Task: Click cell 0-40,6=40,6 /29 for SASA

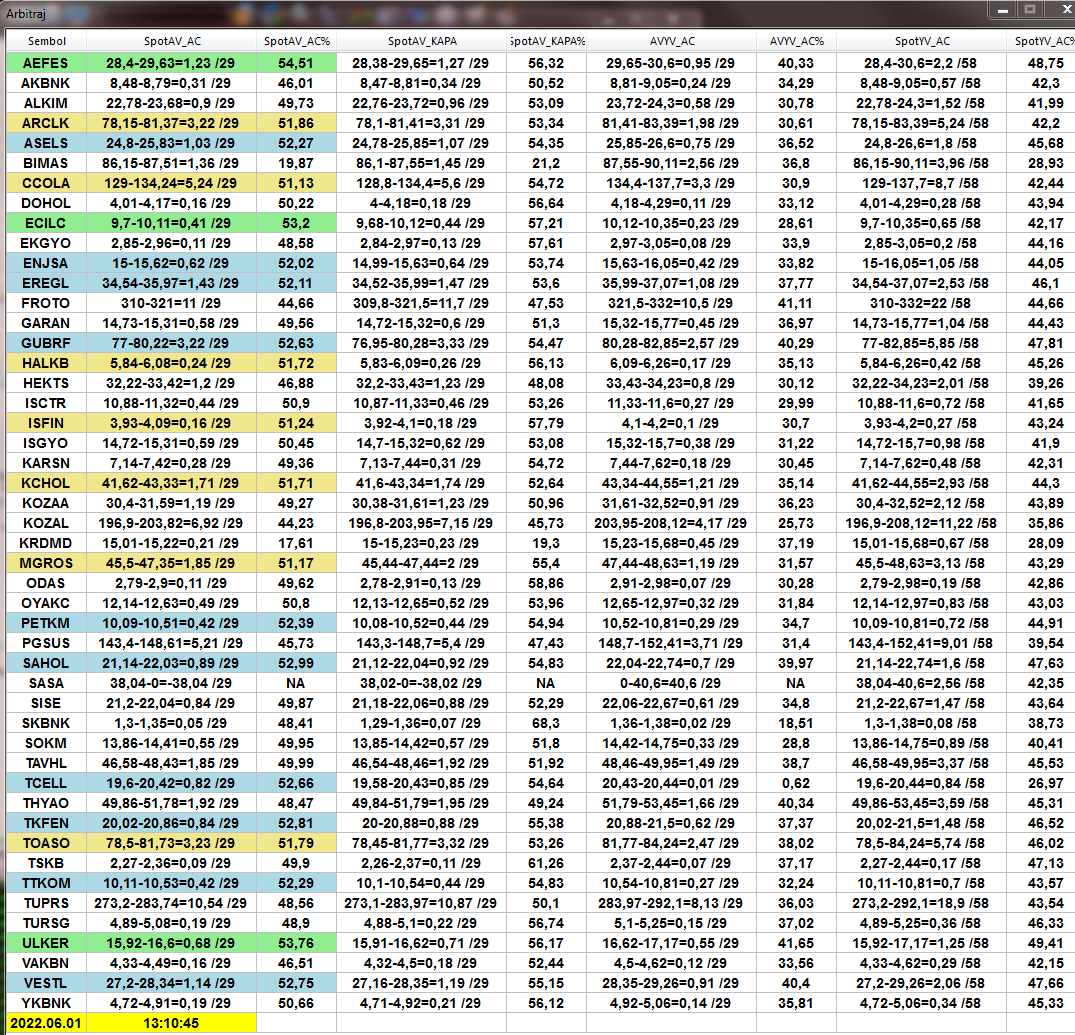Action: pyautogui.click(x=672, y=683)
